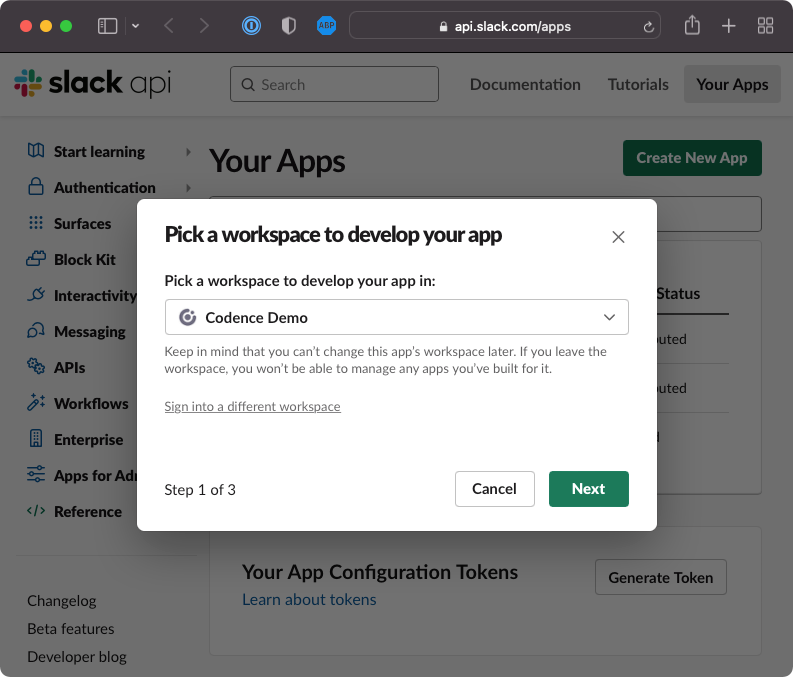793x677 pixels.
Task: Open the ABP ad blocker extension
Action: (326, 26)
